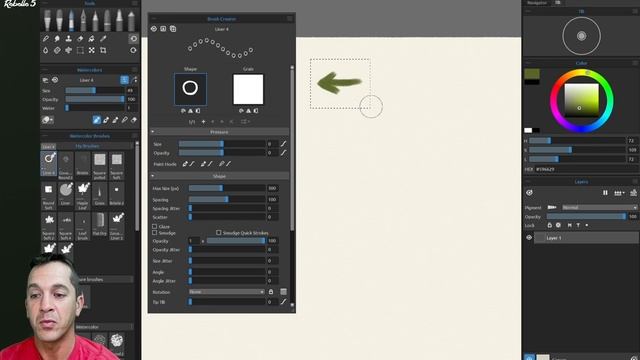Screen dimensions: 640x360
Task: Click the lock icon next to Rotation
Action: [x=271, y=292]
